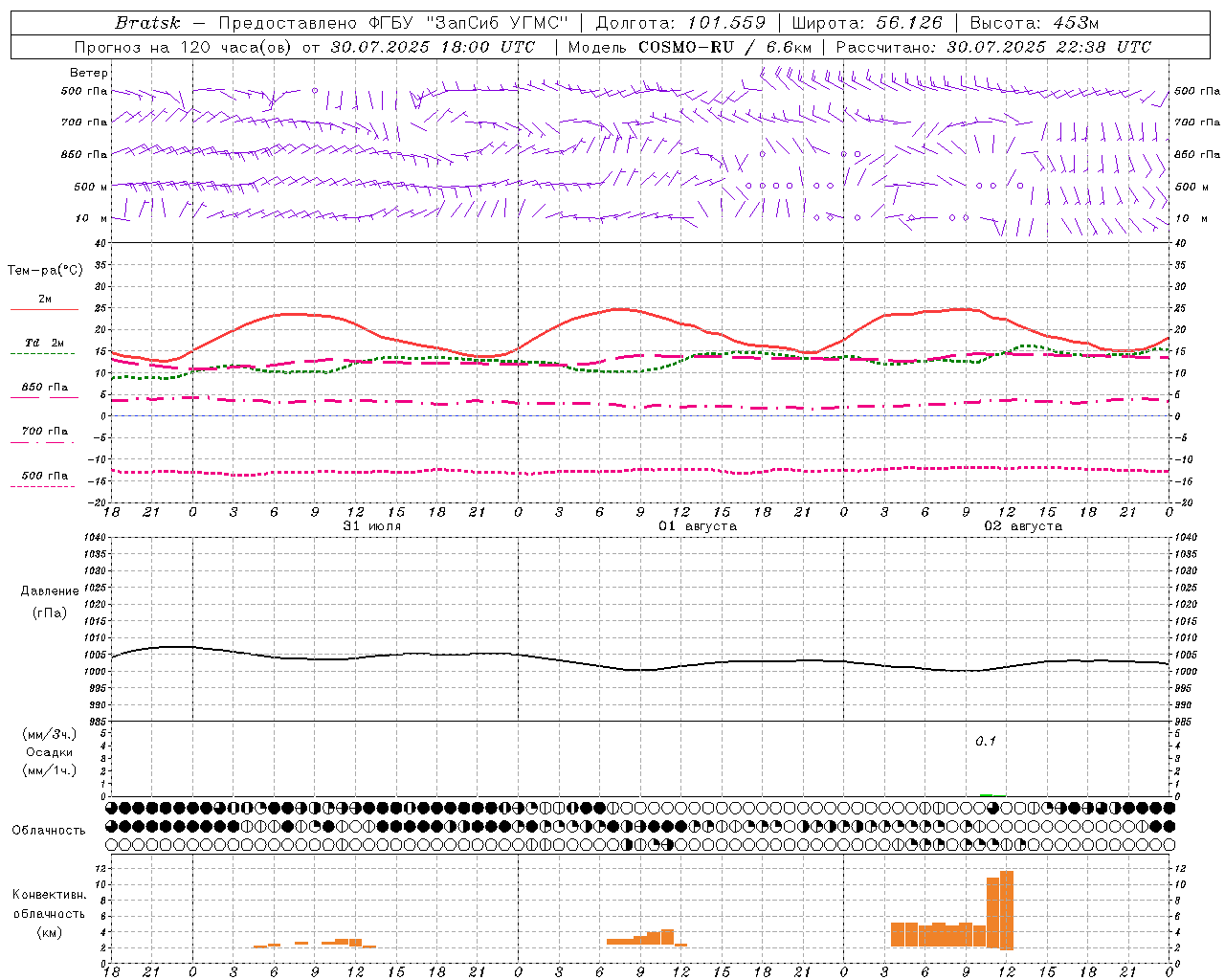Click the Ветер panel label
Screen dimensions: 1225x980
click(x=88, y=73)
